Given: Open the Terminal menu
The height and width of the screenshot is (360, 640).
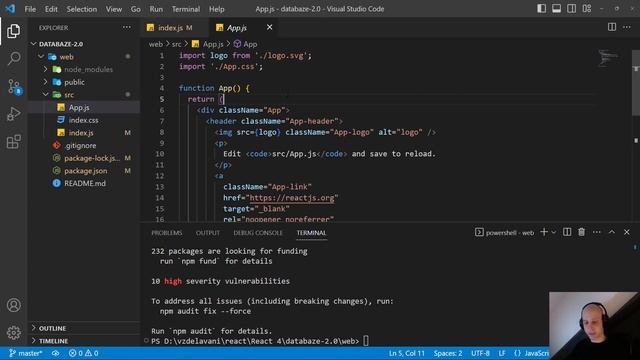Looking at the screenshot, I should 186,9.
